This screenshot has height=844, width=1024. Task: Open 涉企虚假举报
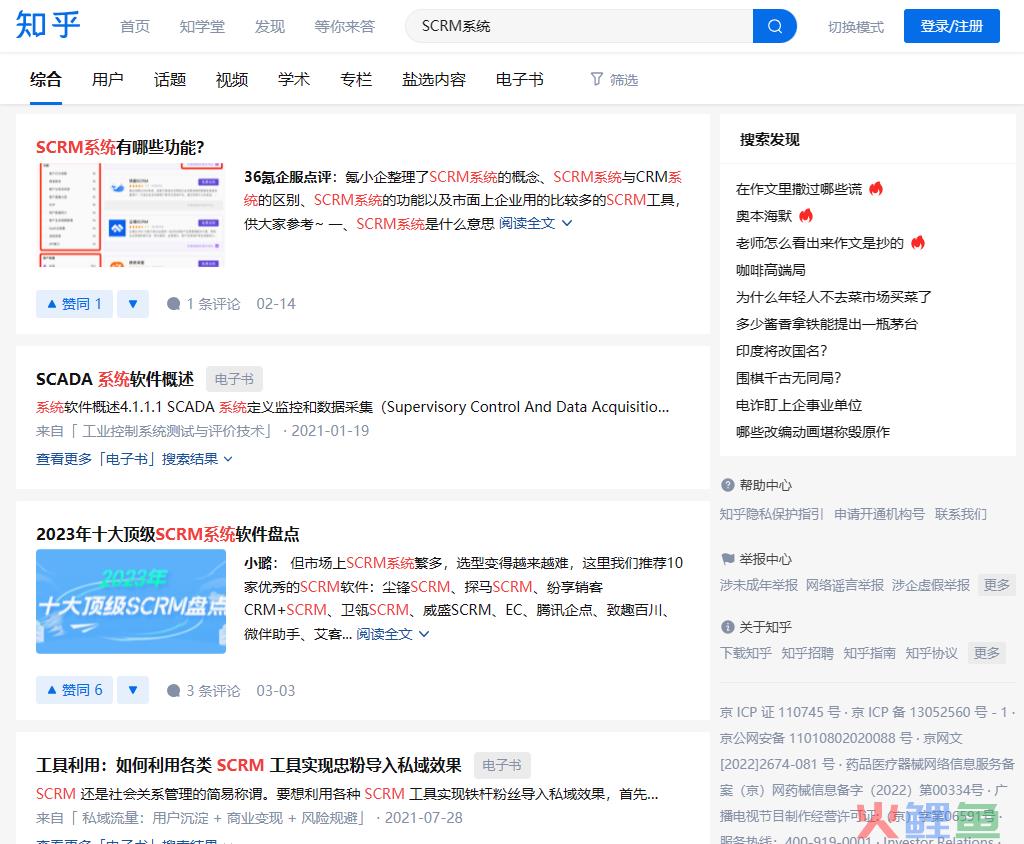pyautogui.click(x=931, y=585)
